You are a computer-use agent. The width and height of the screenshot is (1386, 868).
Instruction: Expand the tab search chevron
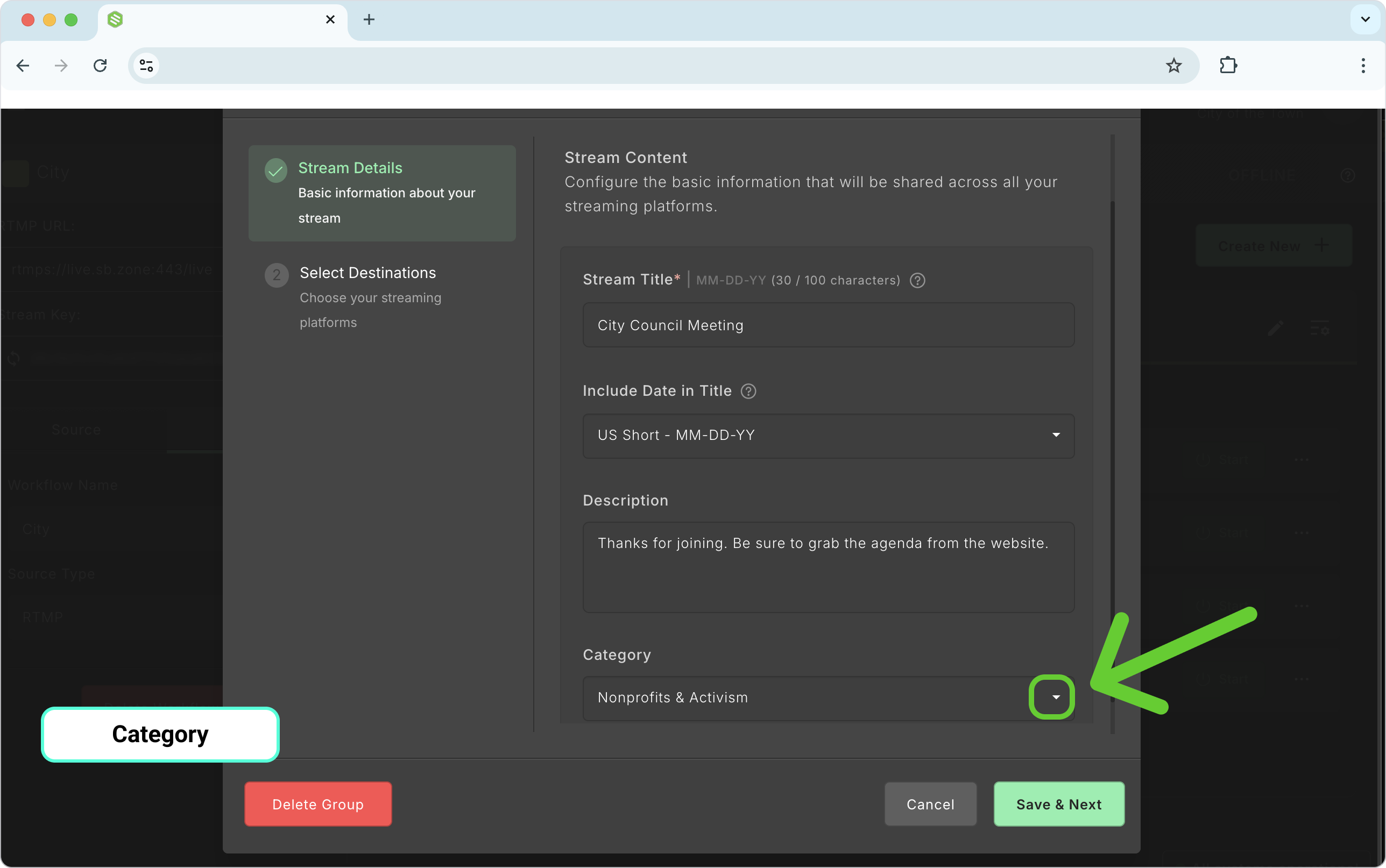[x=1366, y=19]
